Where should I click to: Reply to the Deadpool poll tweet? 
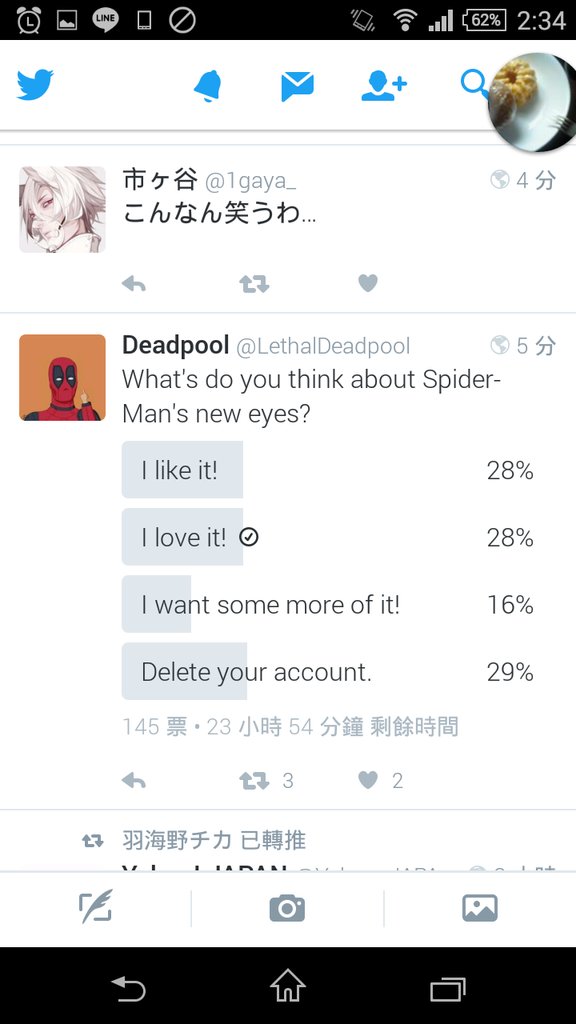tap(134, 780)
